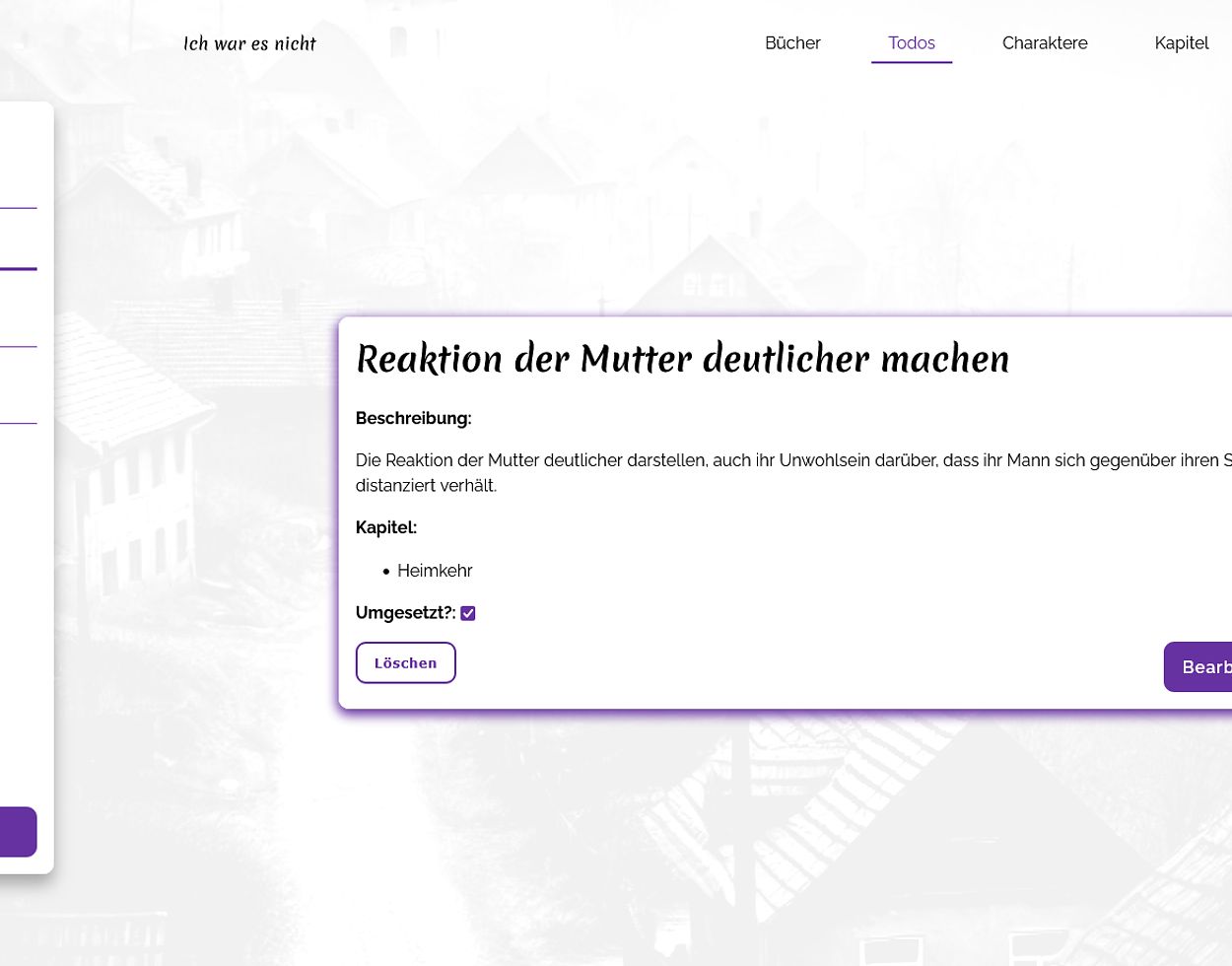Screen dimensions: 1232x966
Task: Click the 'Kapitel:' label inside the todo card
Action: click(385, 527)
